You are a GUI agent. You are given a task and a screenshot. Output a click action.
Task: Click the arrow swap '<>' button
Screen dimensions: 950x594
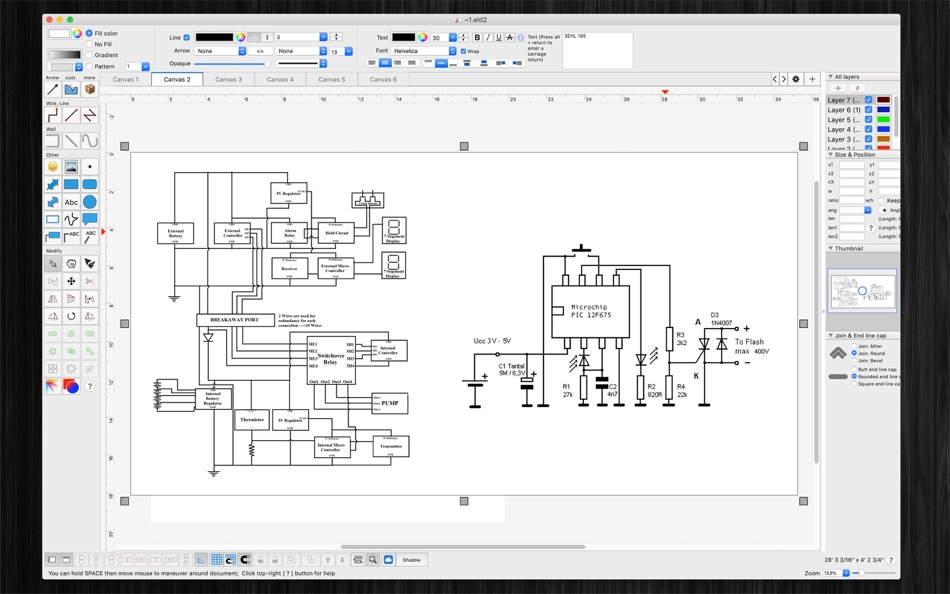click(260, 51)
